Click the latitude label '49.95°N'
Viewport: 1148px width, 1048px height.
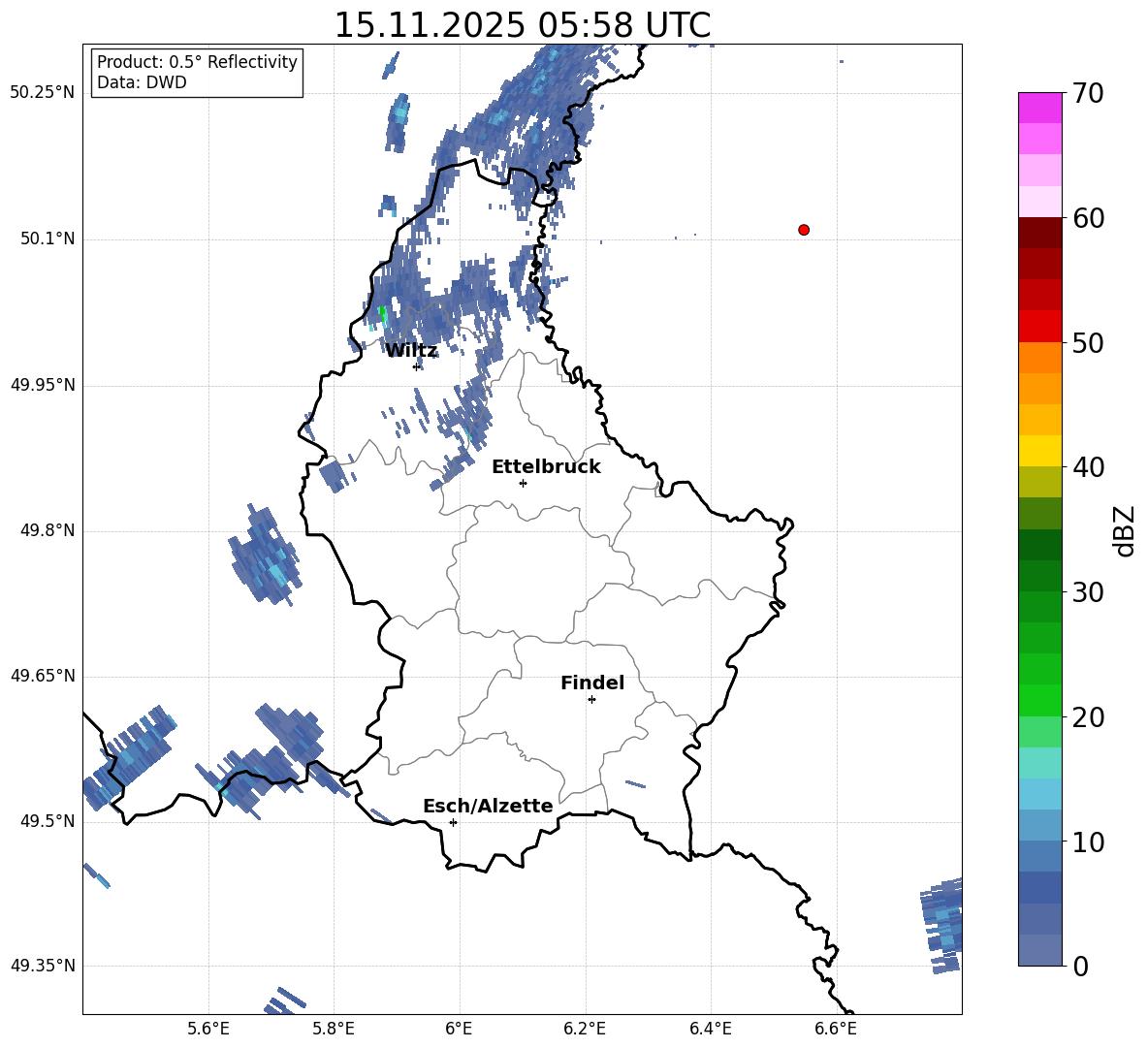[43, 385]
